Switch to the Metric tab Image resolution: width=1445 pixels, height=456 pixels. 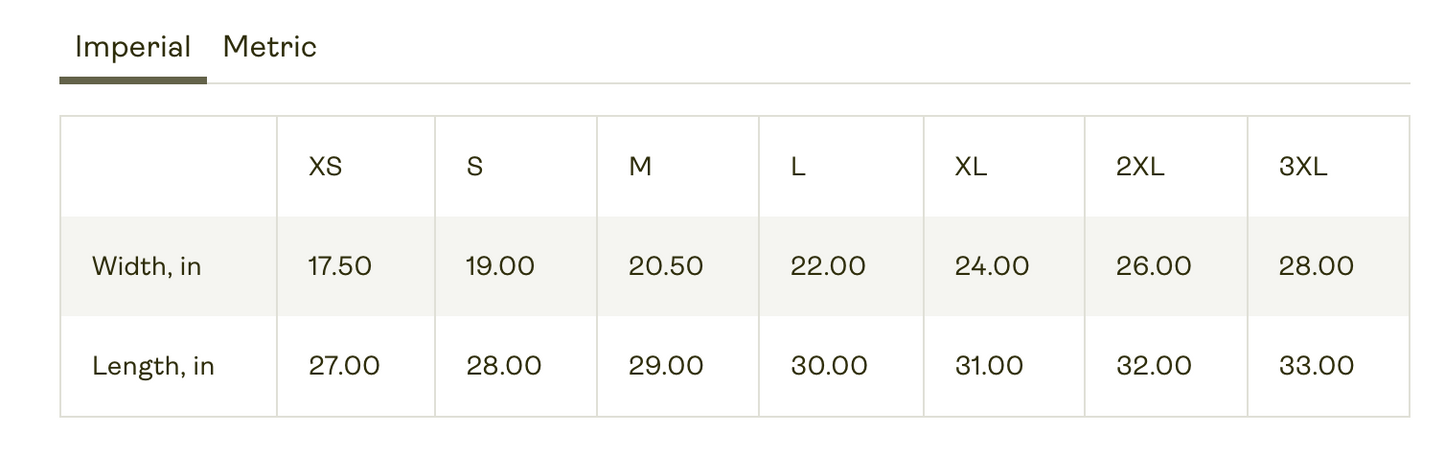click(x=269, y=47)
